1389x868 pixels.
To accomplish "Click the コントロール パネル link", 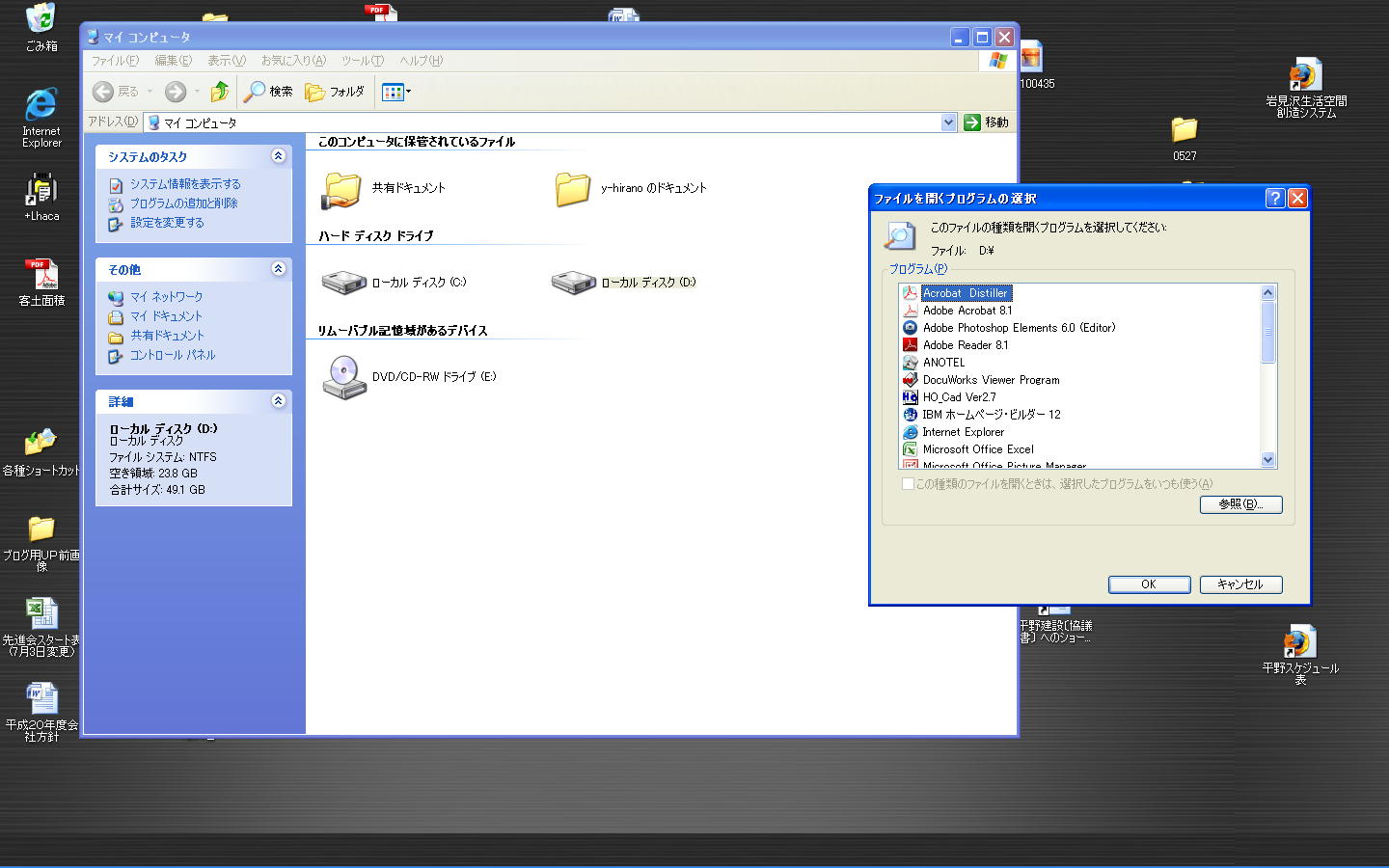I will click(173, 355).
